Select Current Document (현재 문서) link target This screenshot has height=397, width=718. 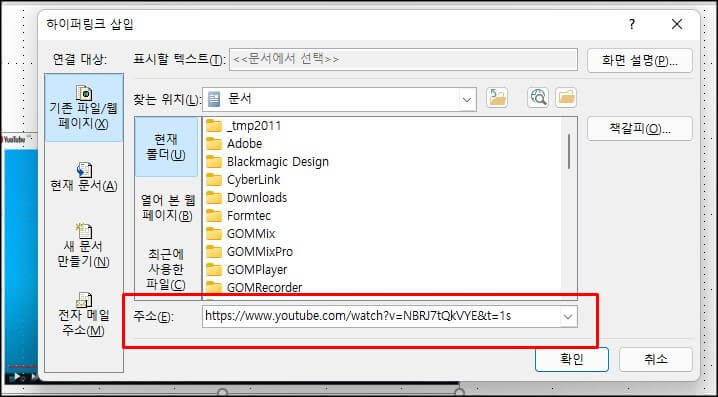point(84,177)
